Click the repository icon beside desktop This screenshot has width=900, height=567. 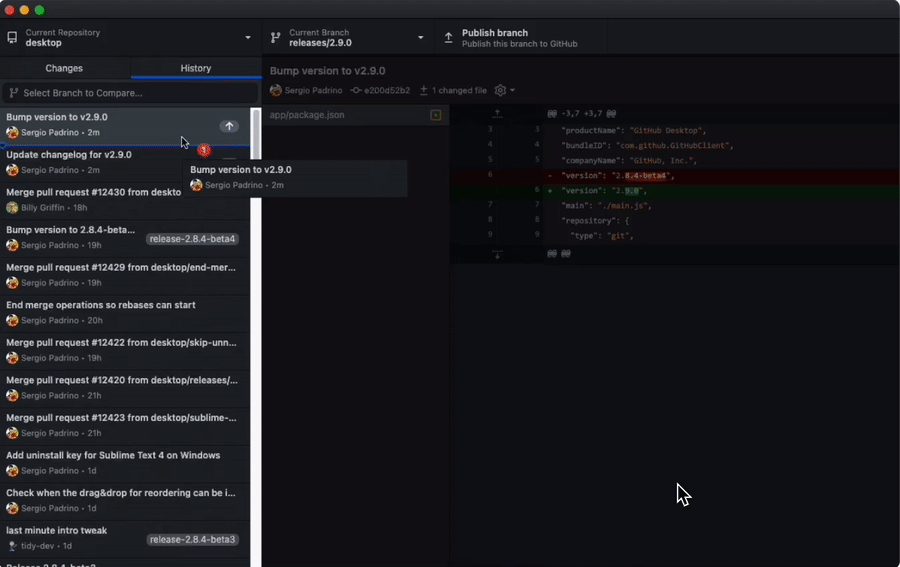pyautogui.click(x=12, y=38)
